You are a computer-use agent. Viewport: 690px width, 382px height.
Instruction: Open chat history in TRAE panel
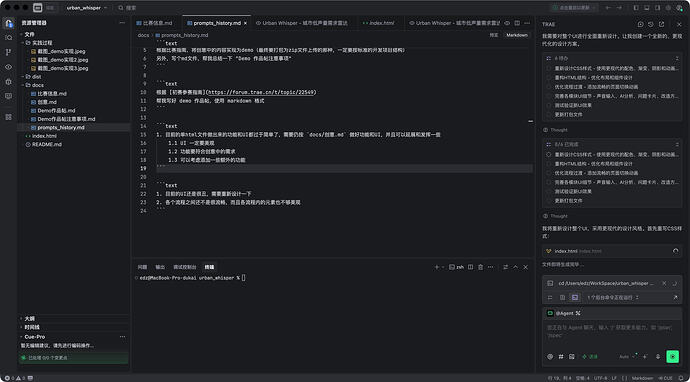pos(651,24)
